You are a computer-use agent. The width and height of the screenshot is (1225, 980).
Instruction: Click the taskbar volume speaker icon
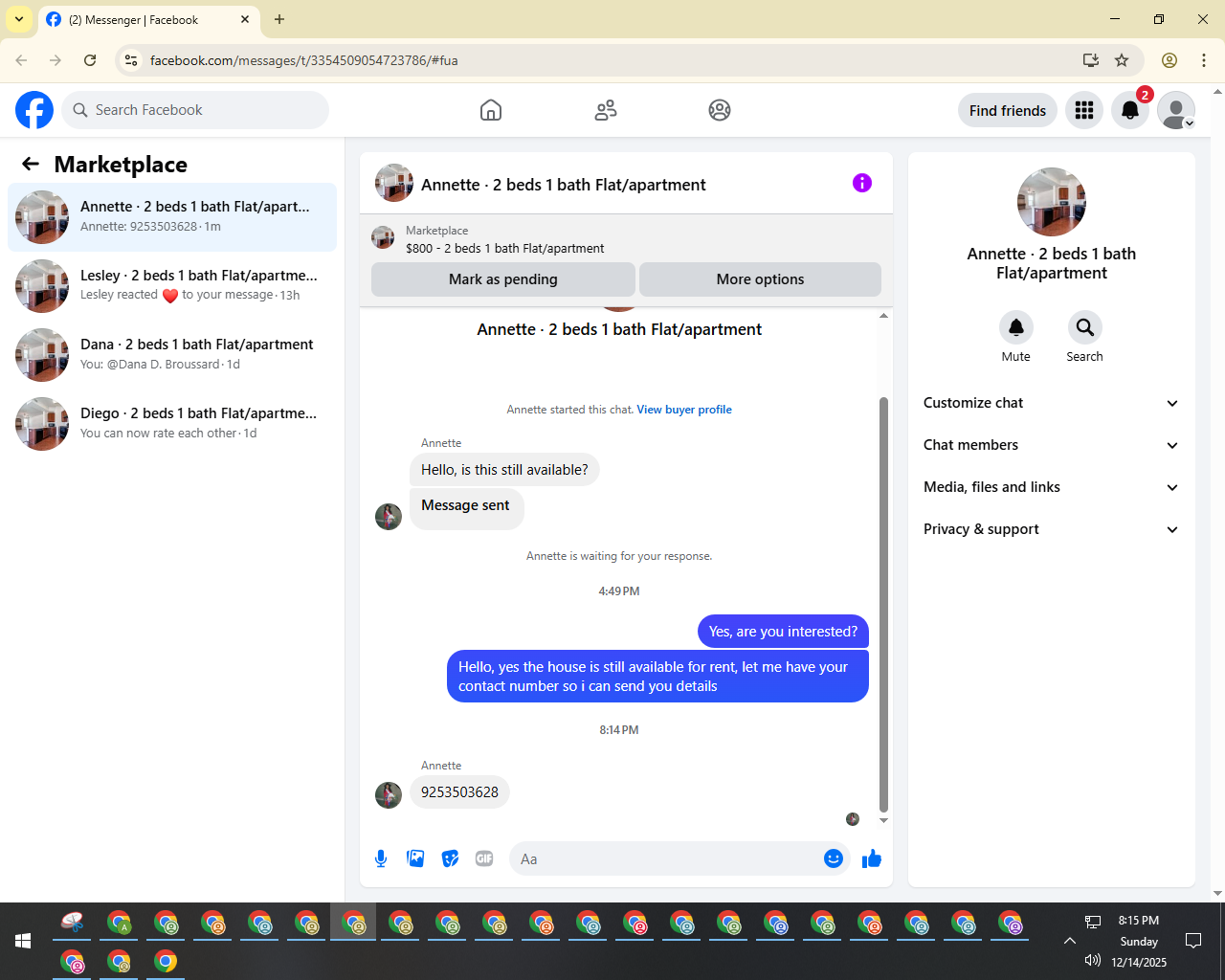pos(1093,960)
